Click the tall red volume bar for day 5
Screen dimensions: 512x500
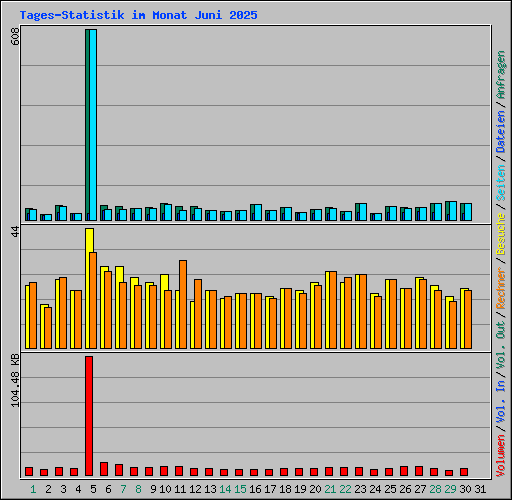click(x=89, y=416)
